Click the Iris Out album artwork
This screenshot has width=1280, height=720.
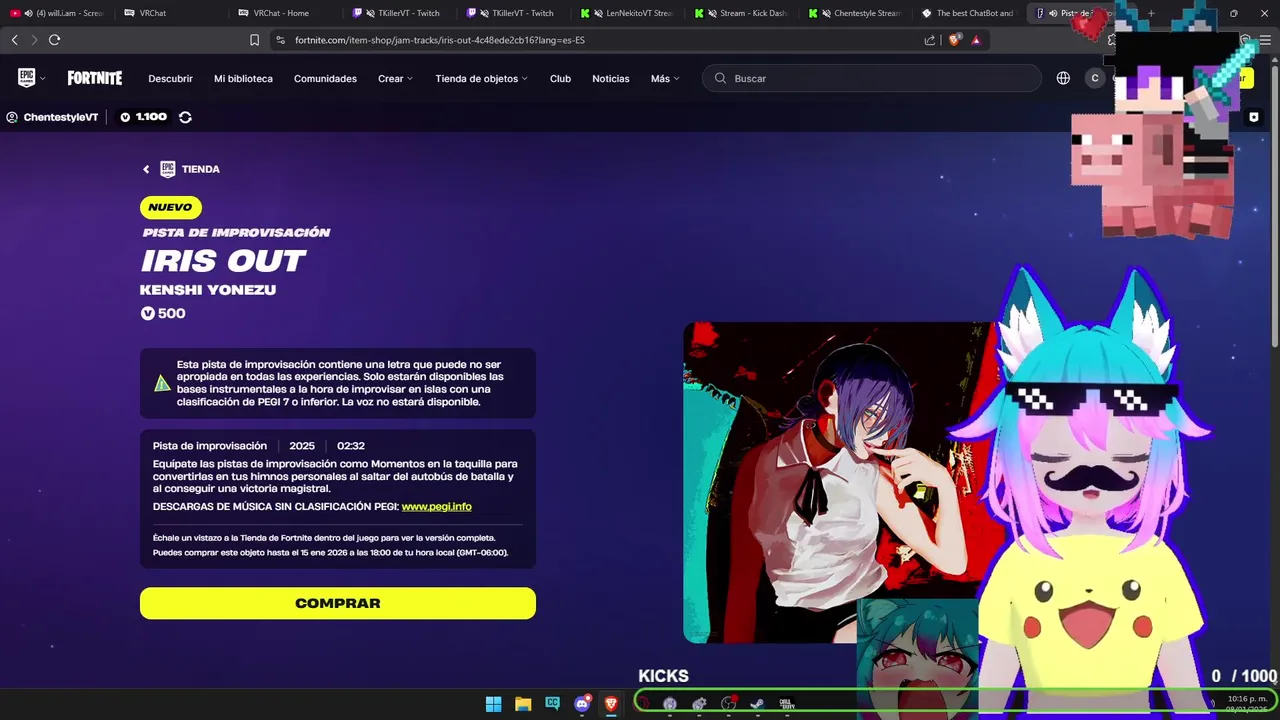tap(843, 482)
